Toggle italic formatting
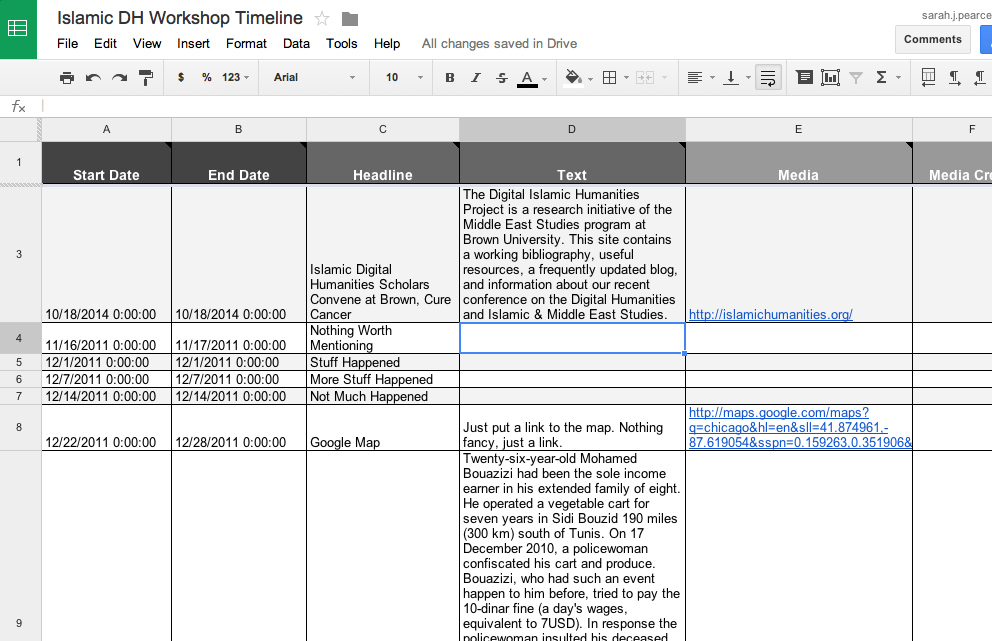The height and width of the screenshot is (641, 992). point(476,77)
